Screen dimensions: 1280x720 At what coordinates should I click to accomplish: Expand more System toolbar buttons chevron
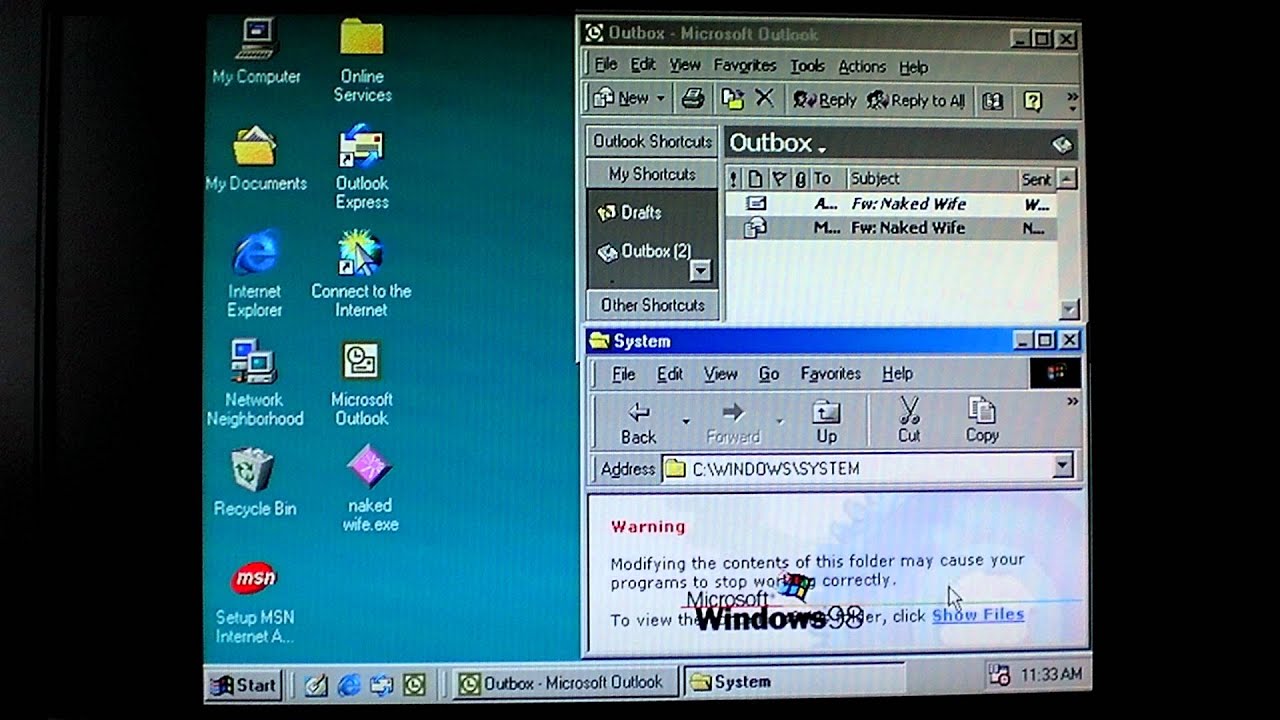point(1072,402)
